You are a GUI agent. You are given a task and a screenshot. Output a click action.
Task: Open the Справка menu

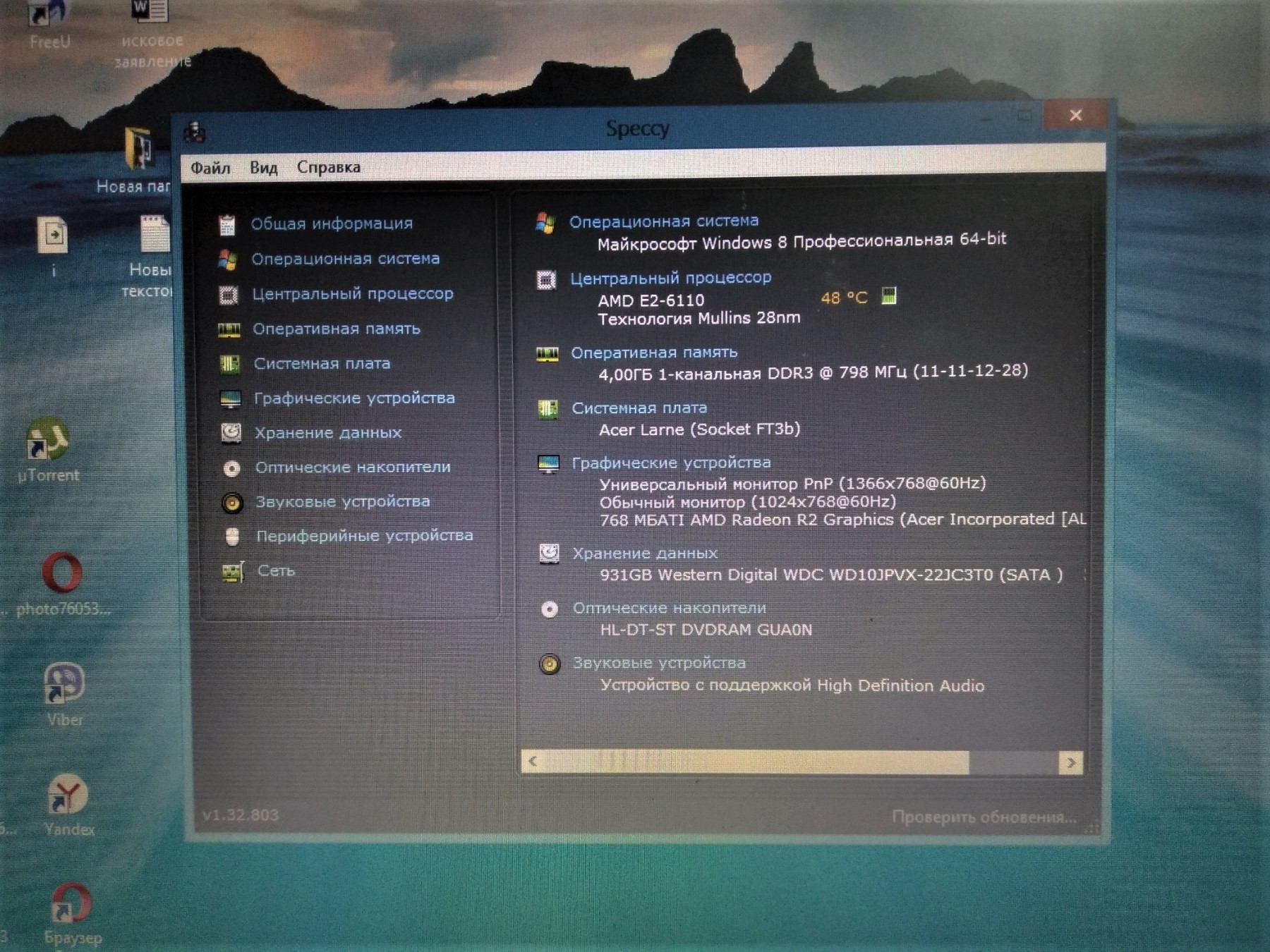click(328, 167)
